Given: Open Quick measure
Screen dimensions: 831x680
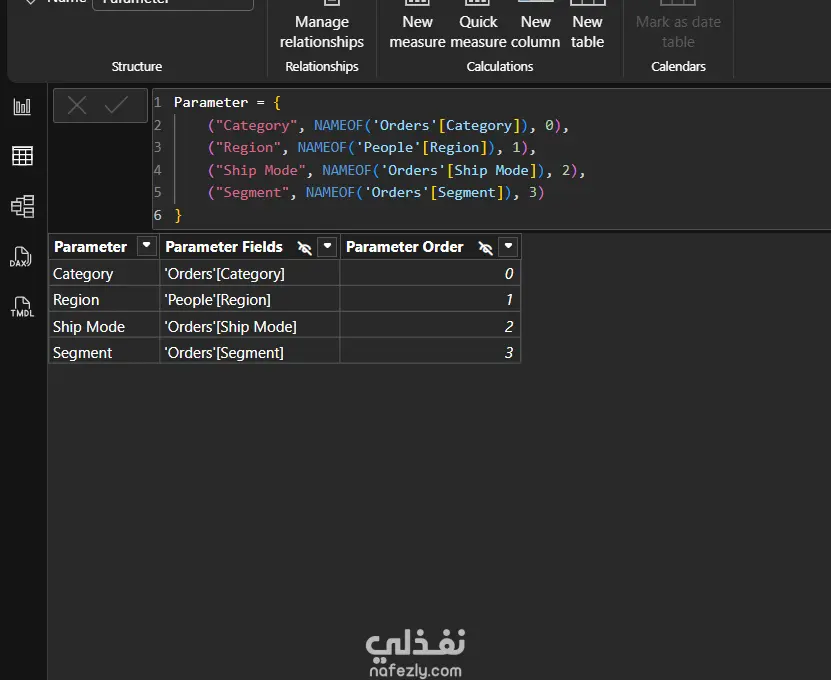Looking at the screenshot, I should [478, 27].
